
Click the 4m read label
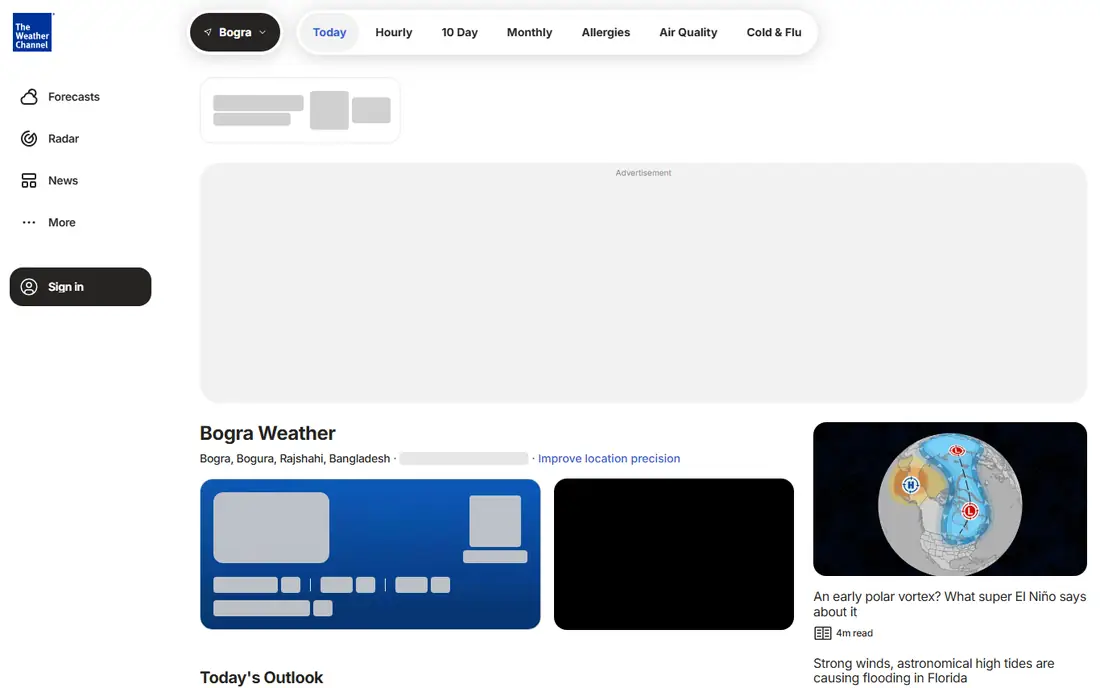854,633
